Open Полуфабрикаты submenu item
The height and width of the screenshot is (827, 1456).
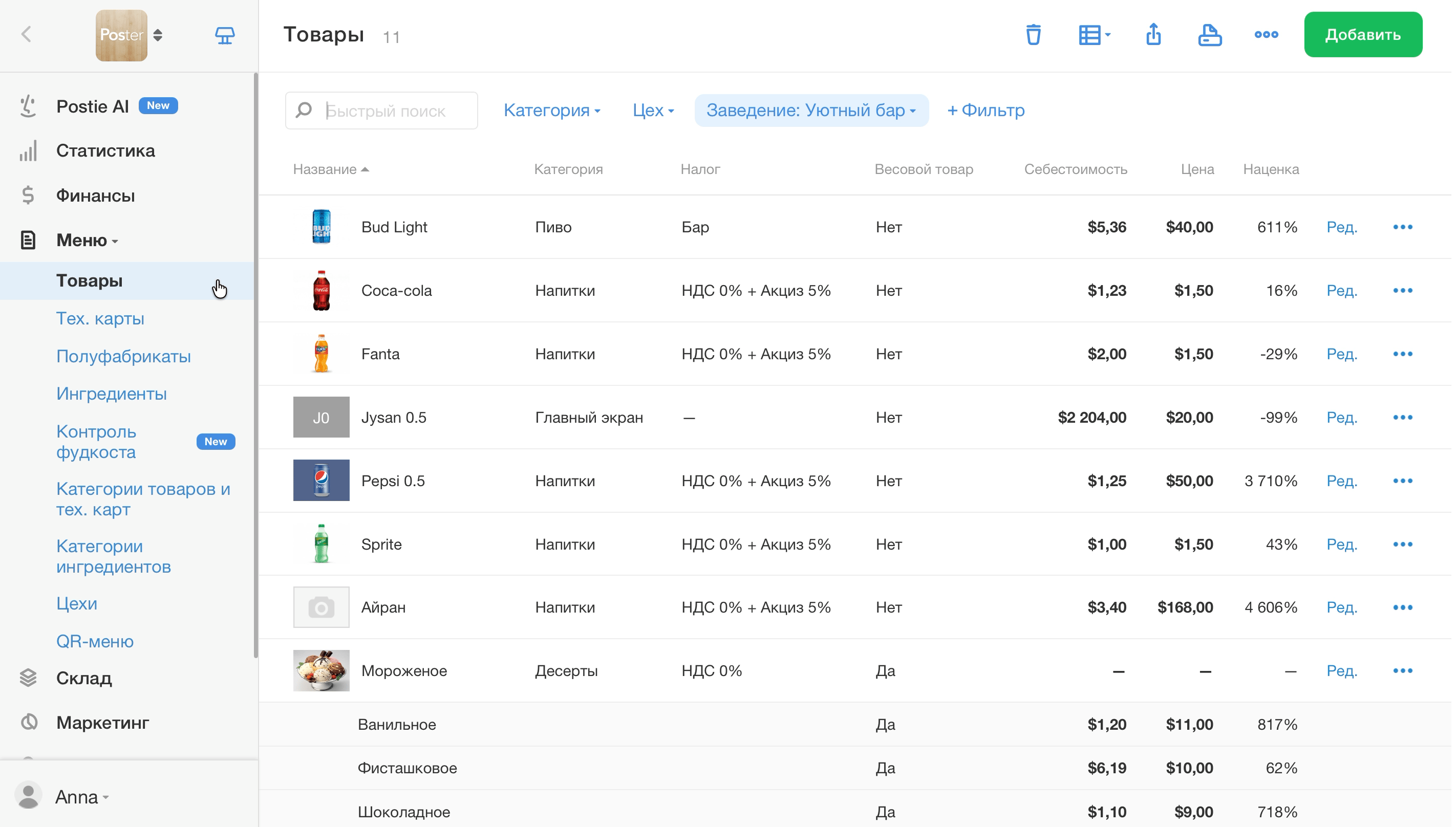pos(124,357)
